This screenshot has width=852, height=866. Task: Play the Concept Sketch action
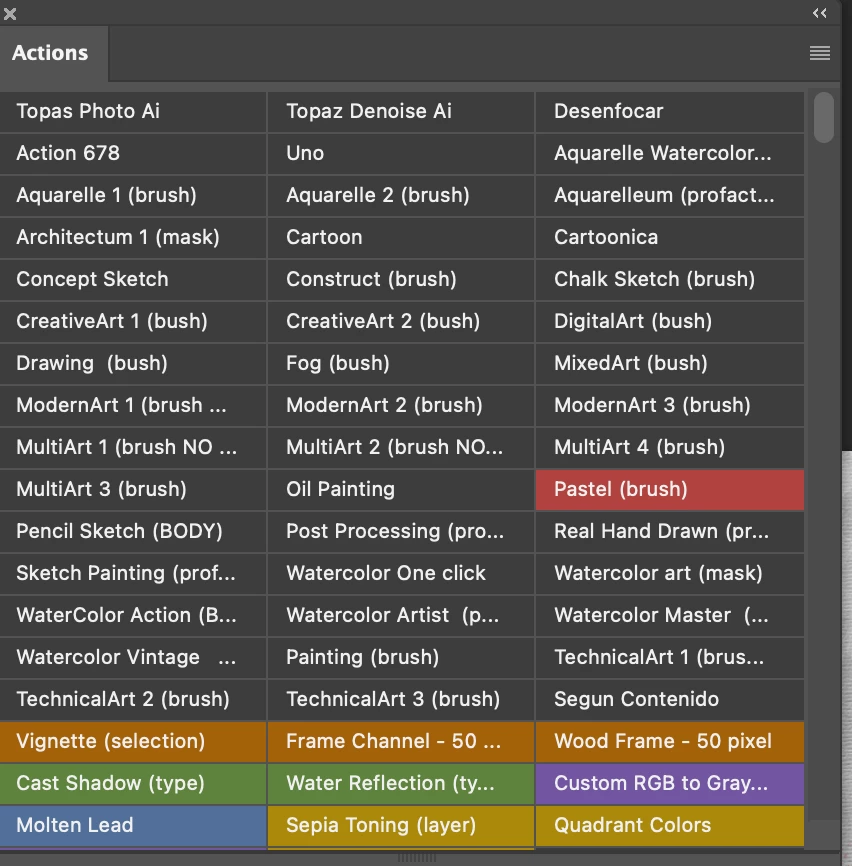[x=133, y=279]
